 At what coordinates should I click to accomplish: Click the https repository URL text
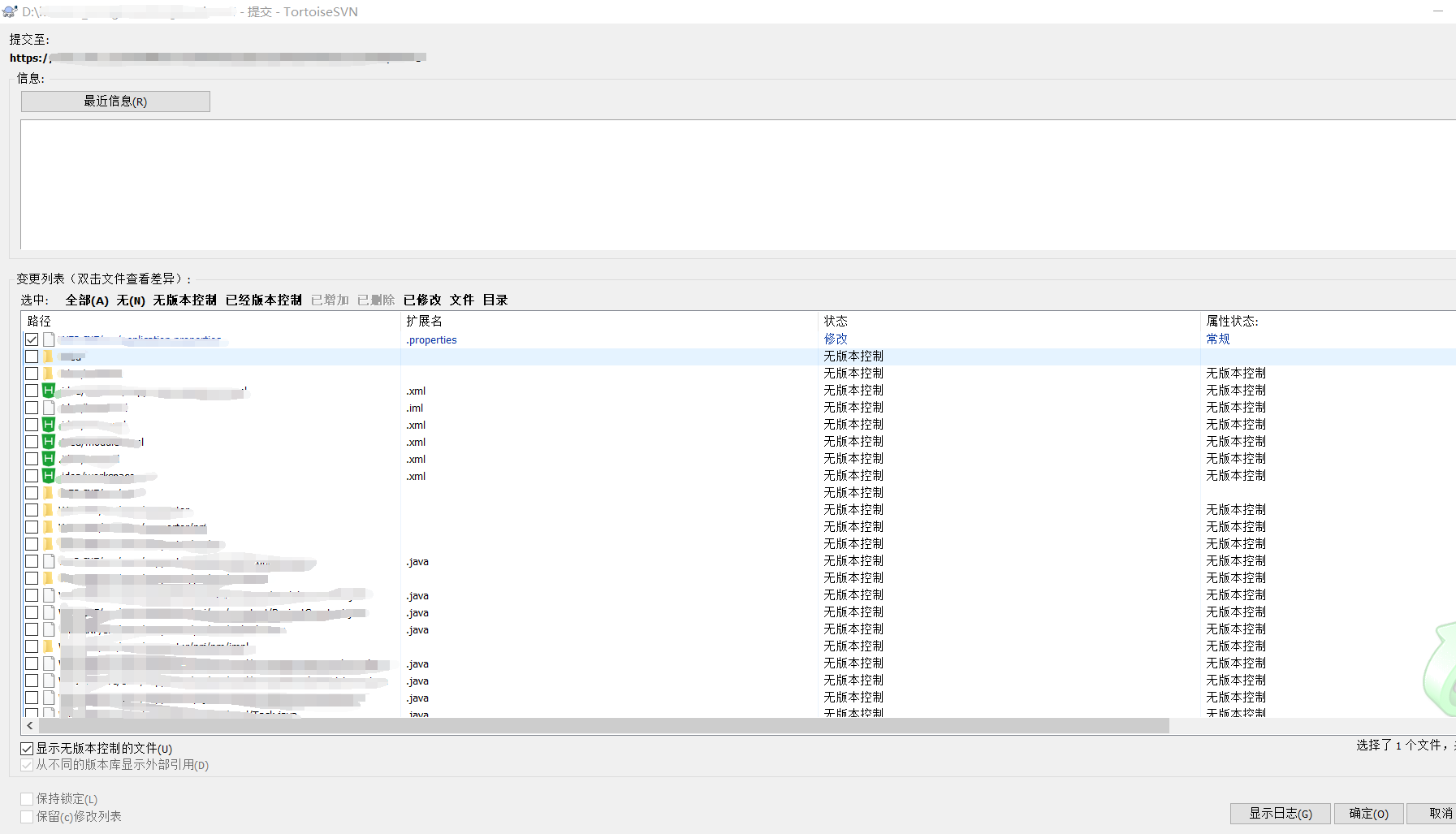click(x=218, y=58)
